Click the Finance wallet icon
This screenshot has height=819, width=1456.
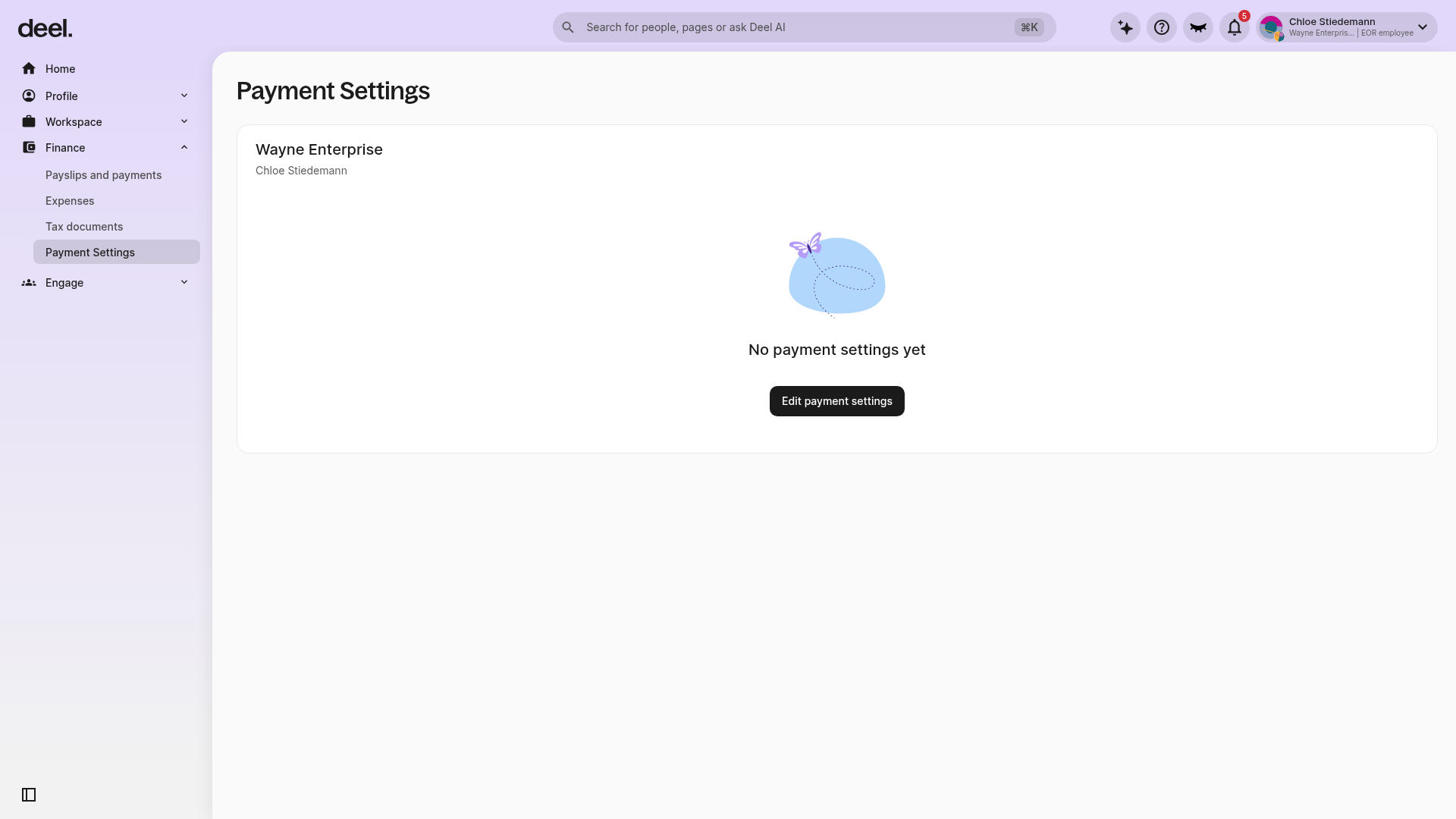(x=29, y=147)
